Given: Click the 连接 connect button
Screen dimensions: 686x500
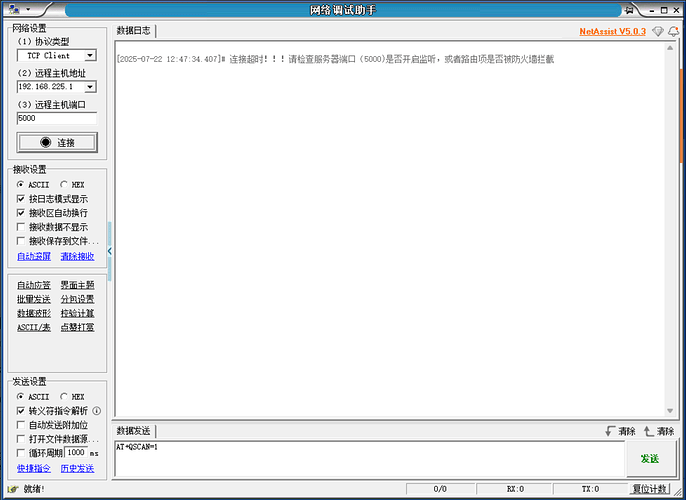Looking at the screenshot, I should [57, 143].
